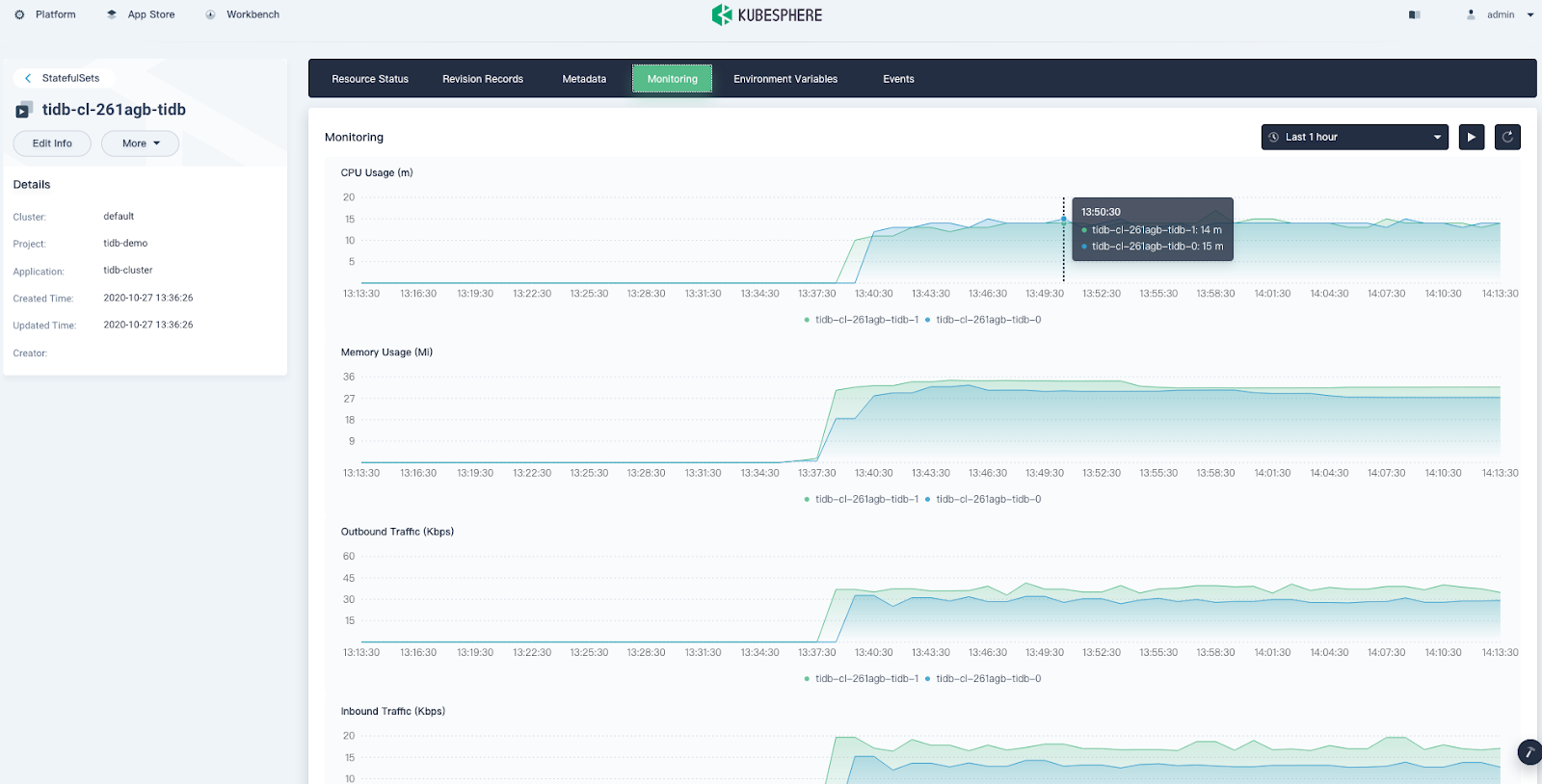Click the refresh monitoring data icon

point(1507,137)
